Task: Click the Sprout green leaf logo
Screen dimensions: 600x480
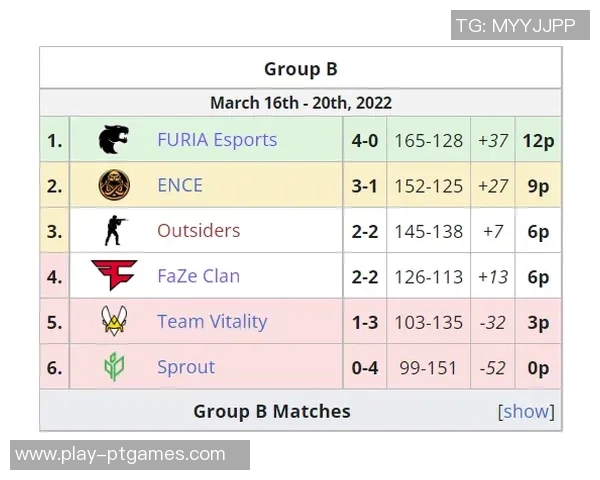Action: (x=113, y=367)
